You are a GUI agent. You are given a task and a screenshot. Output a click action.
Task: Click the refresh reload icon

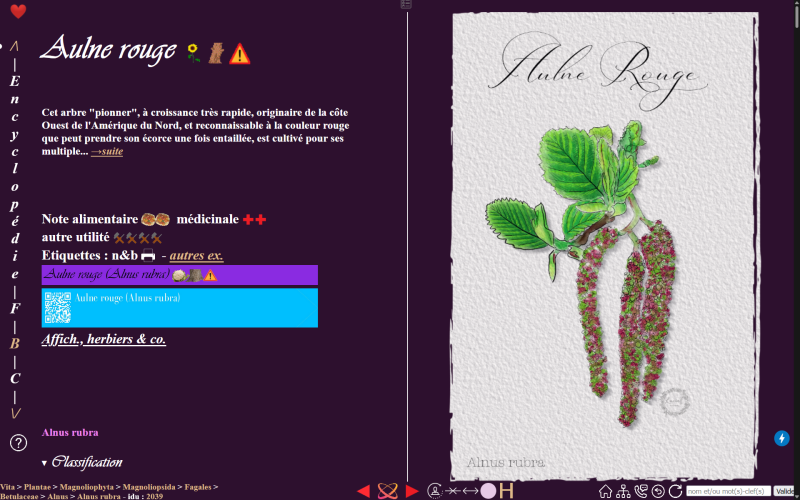[676, 491]
